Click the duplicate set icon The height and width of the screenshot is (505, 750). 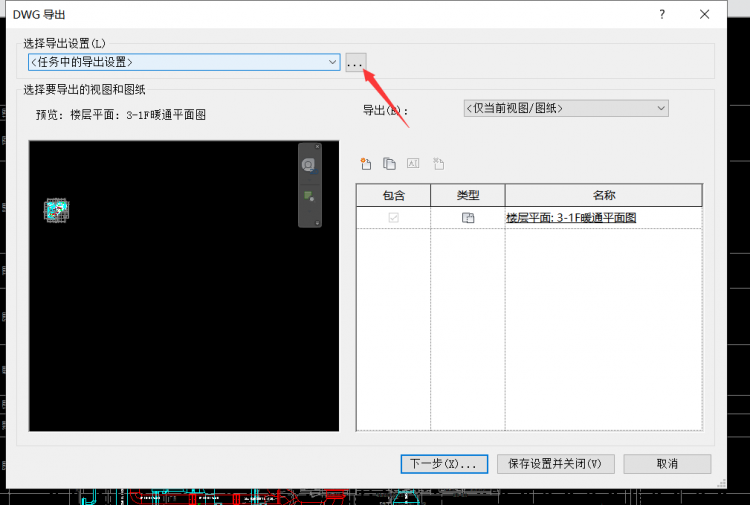[x=389, y=164]
